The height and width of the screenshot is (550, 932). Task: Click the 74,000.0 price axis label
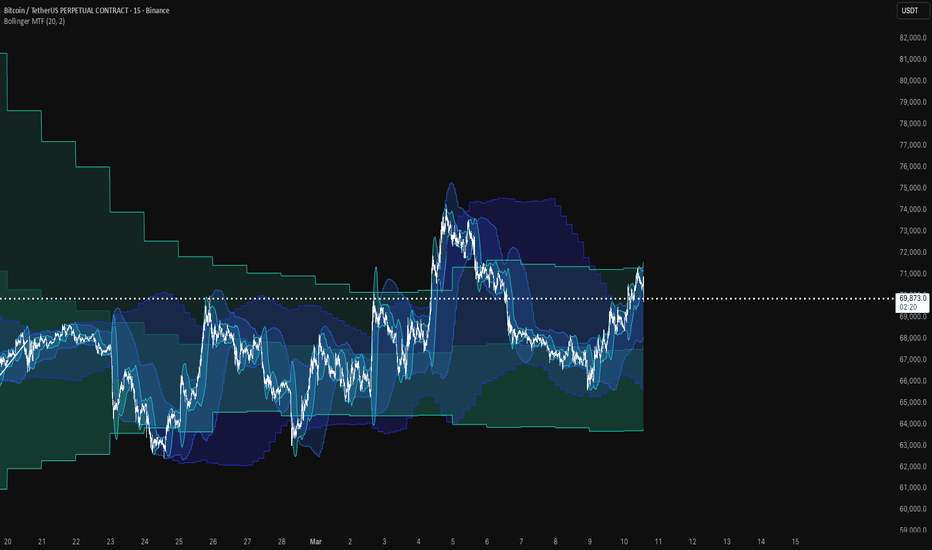click(x=912, y=209)
